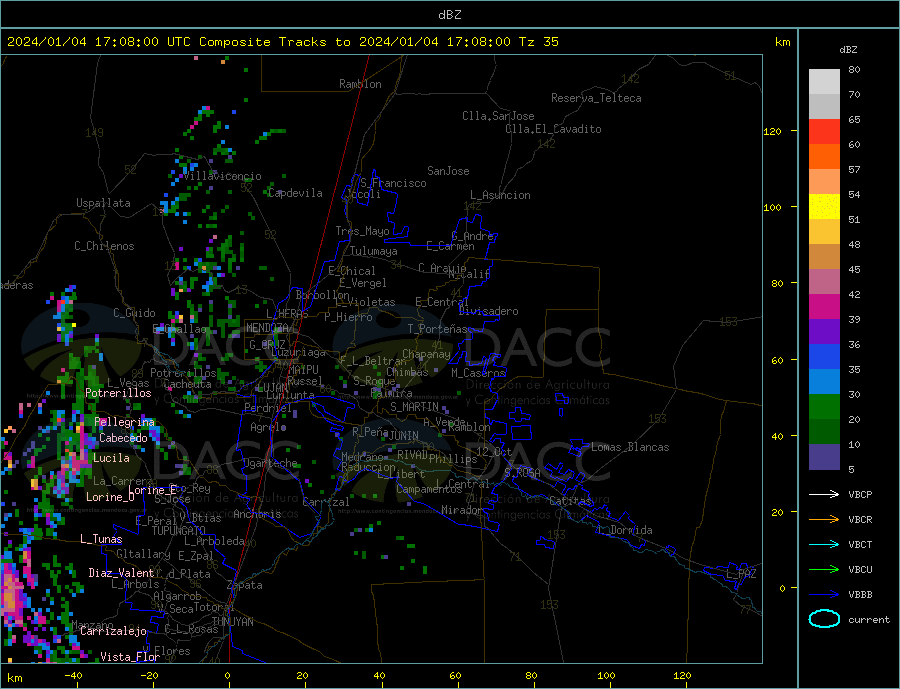Select the light blue 35 dBZ swatch
Screen dimensions: 900x689
point(824,382)
